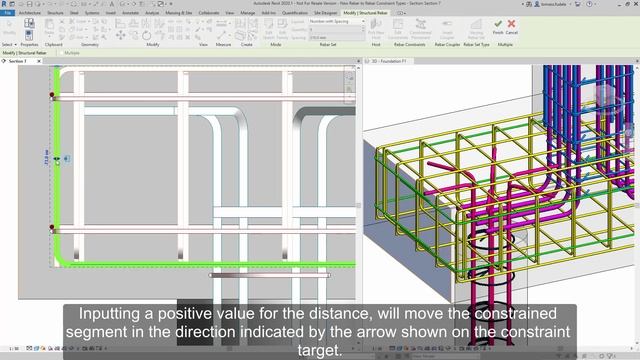Switch to the Architecture ribbon tab

30,13
